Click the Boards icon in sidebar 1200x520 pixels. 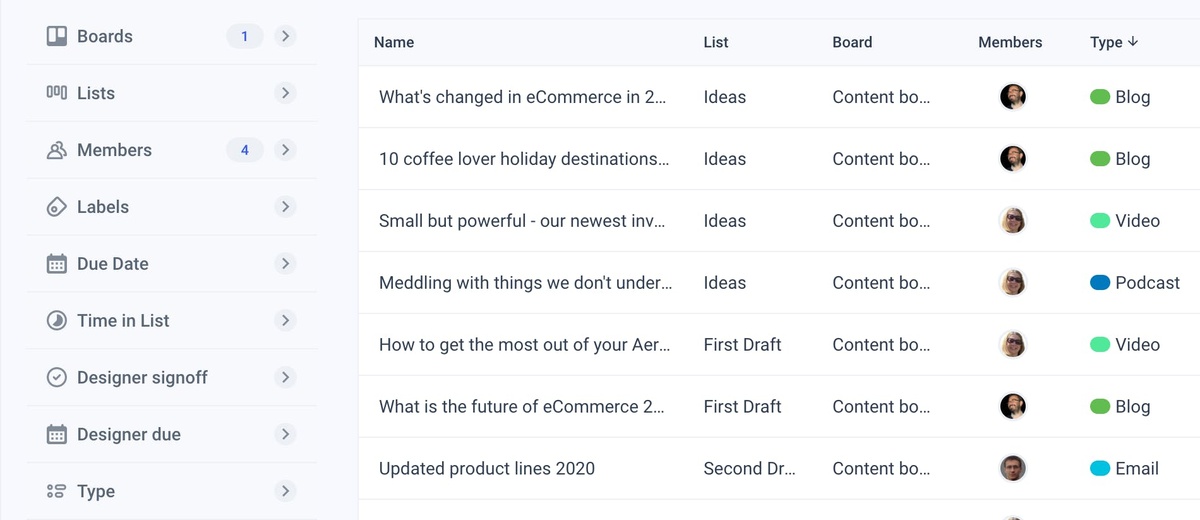click(57, 36)
